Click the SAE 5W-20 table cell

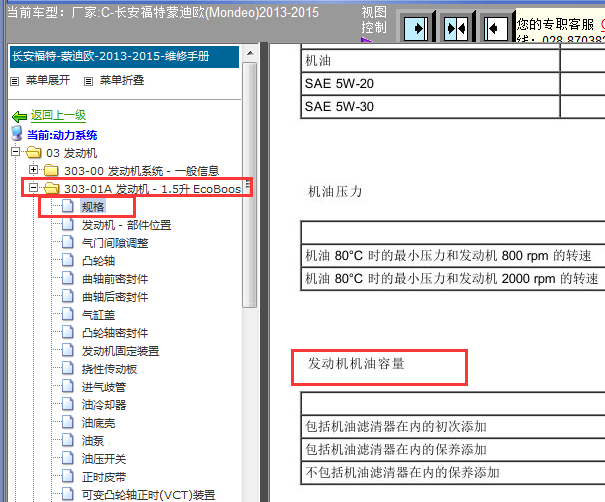[430, 84]
